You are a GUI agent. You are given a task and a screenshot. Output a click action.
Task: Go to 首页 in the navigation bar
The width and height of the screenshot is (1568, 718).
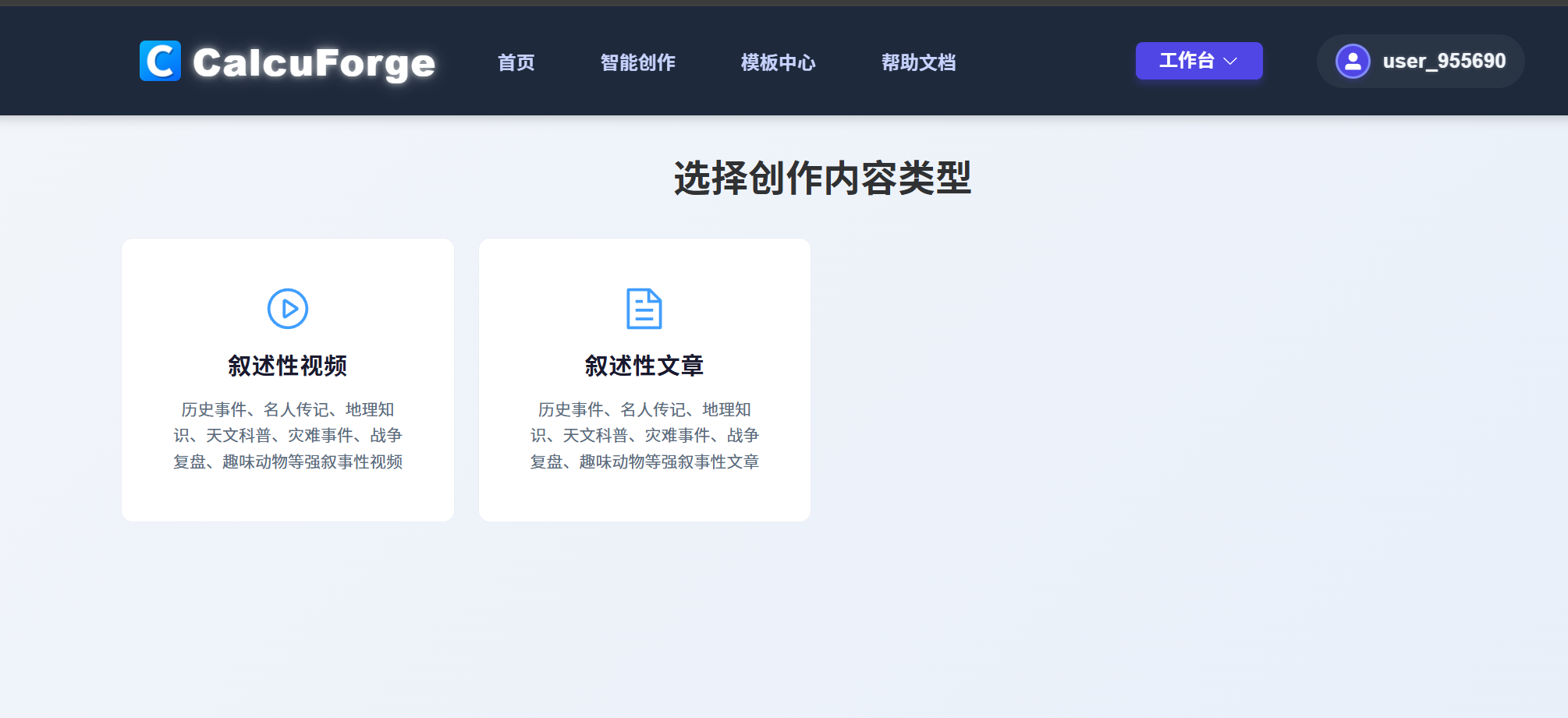[516, 62]
